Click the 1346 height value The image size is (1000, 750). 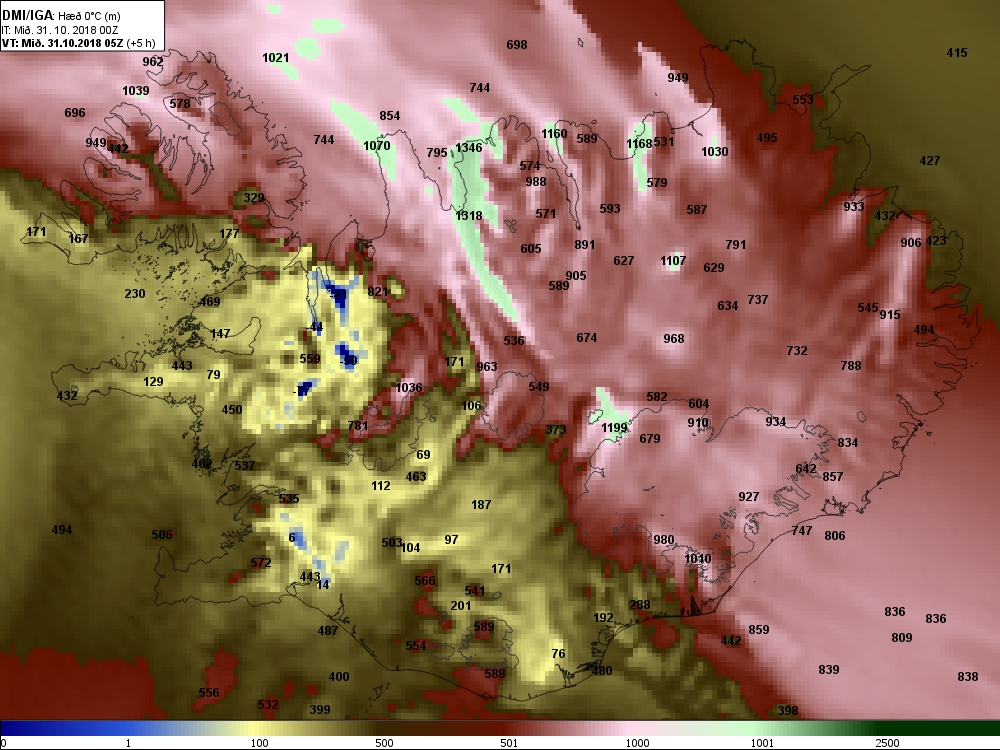[468, 148]
